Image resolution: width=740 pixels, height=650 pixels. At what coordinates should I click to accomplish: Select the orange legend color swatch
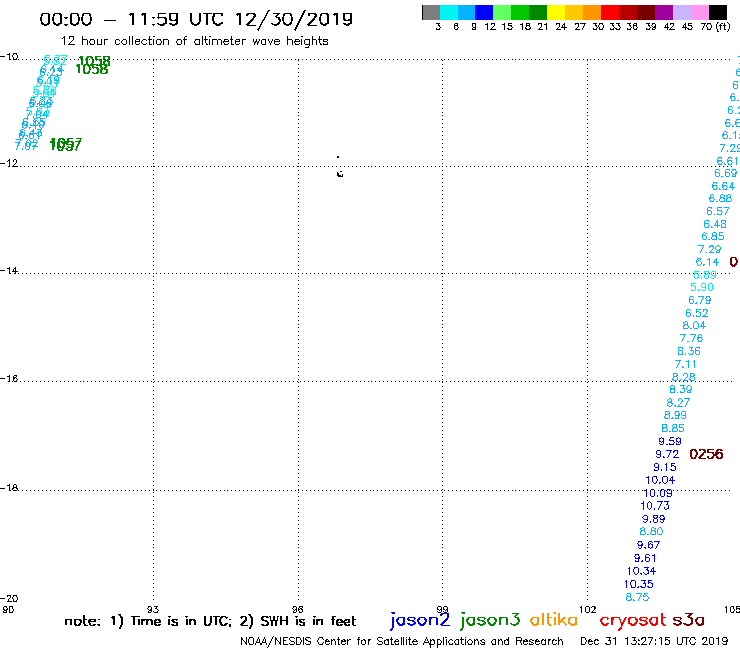(592, 13)
